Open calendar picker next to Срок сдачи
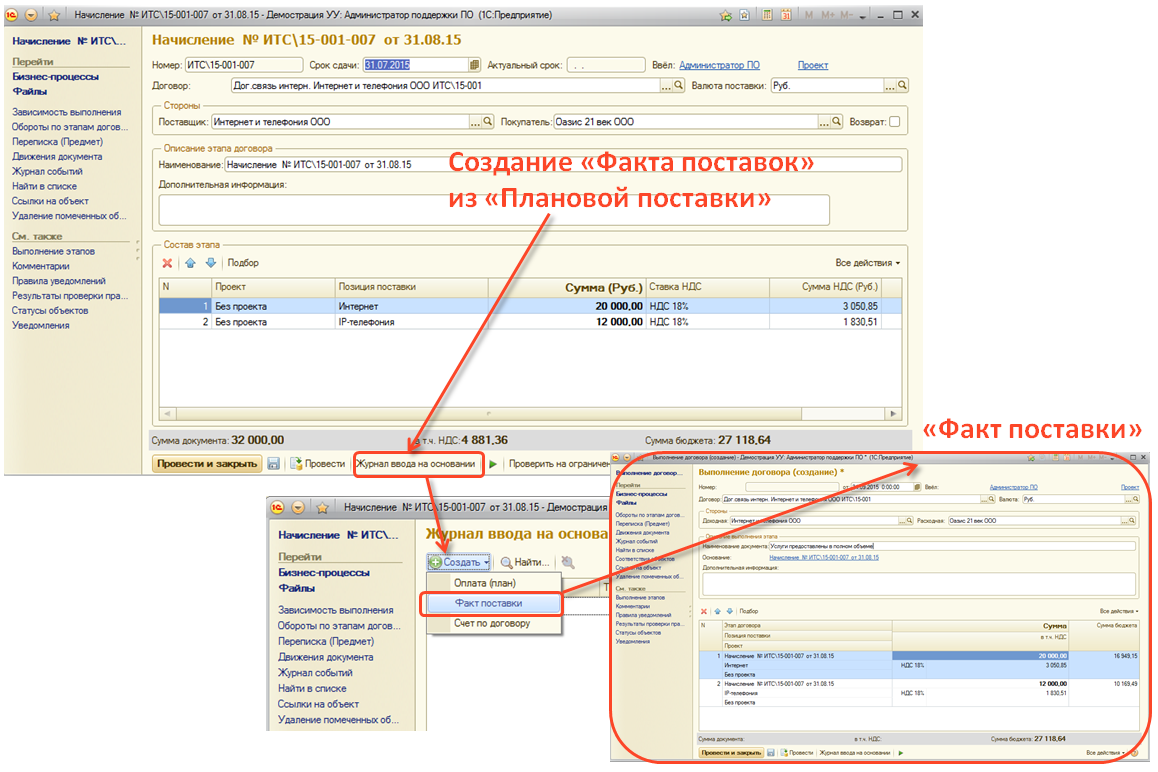Screen dimensions: 1158x772 (475, 65)
